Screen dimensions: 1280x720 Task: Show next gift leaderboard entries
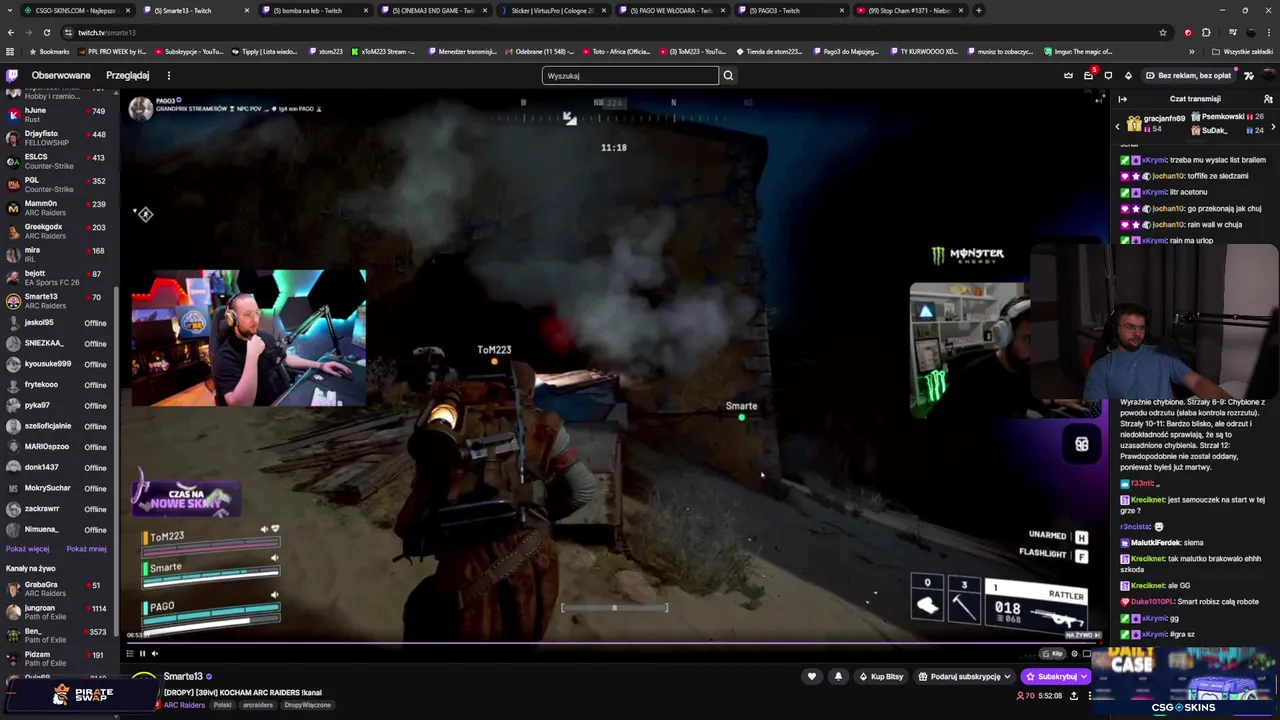pyautogui.click(x=1272, y=127)
